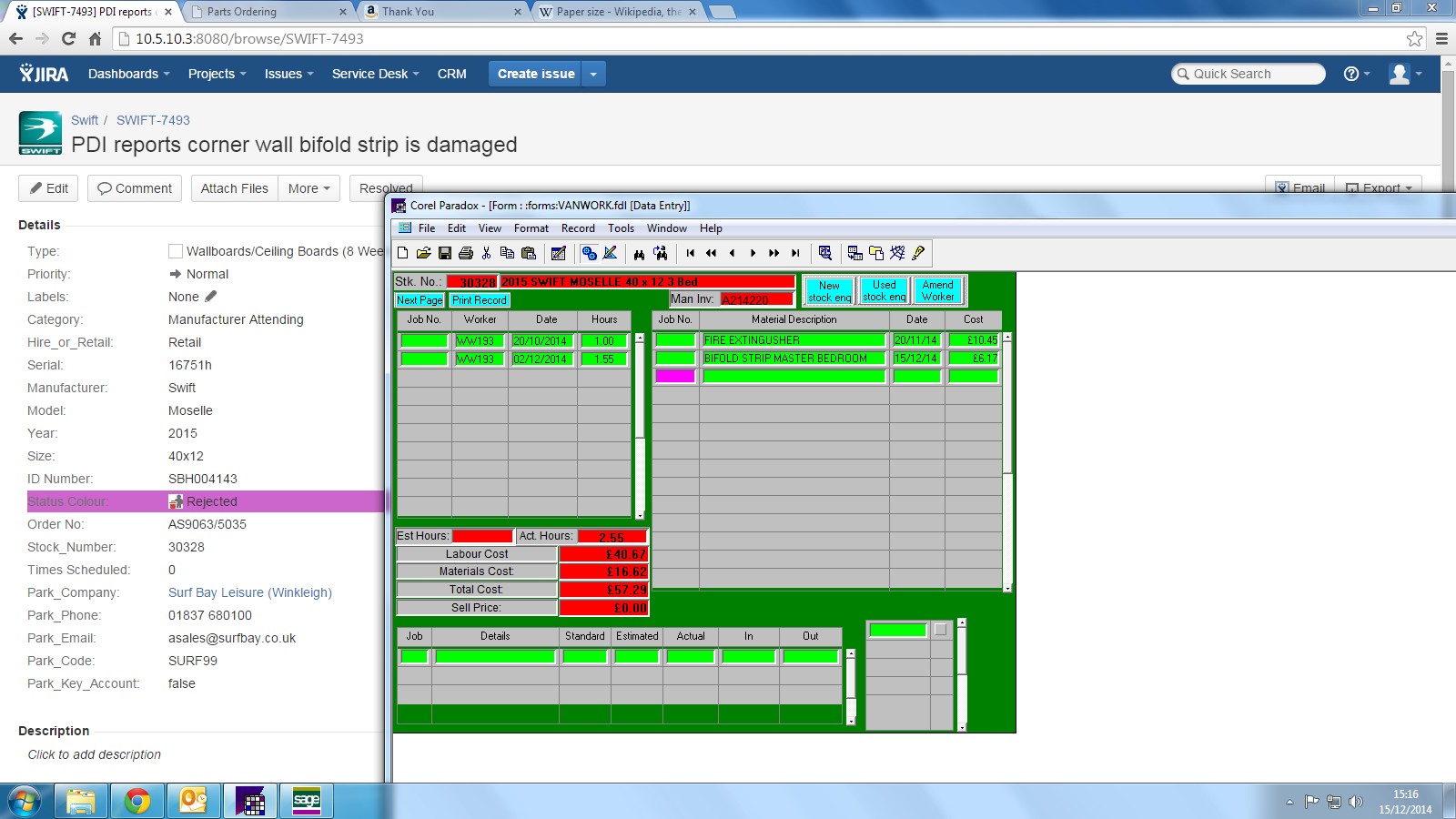Click the Paradox coaches pencil icon

click(x=918, y=253)
